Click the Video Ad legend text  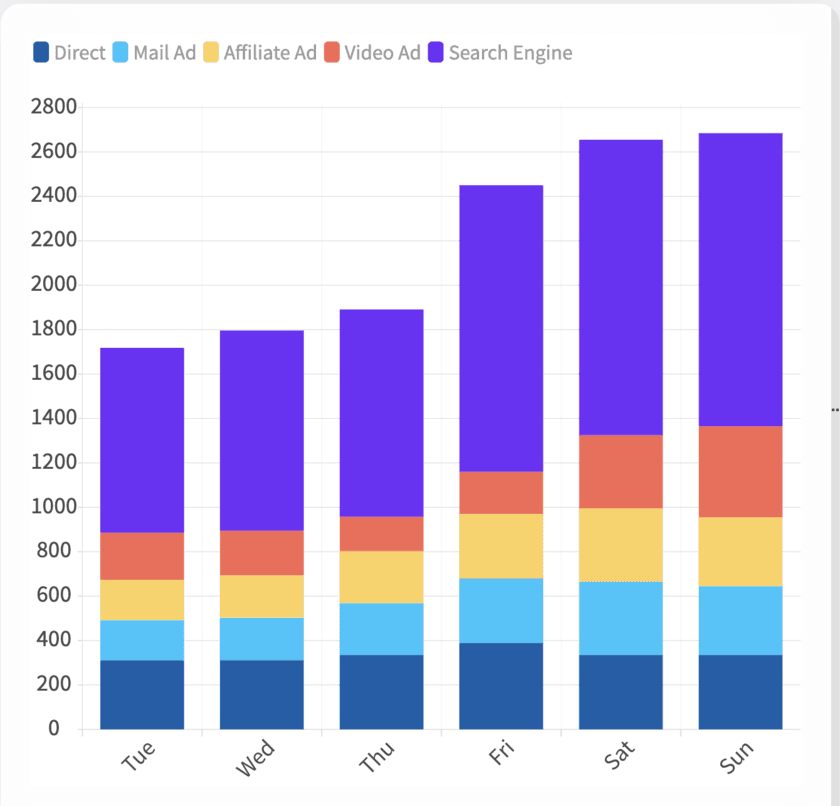(382, 52)
